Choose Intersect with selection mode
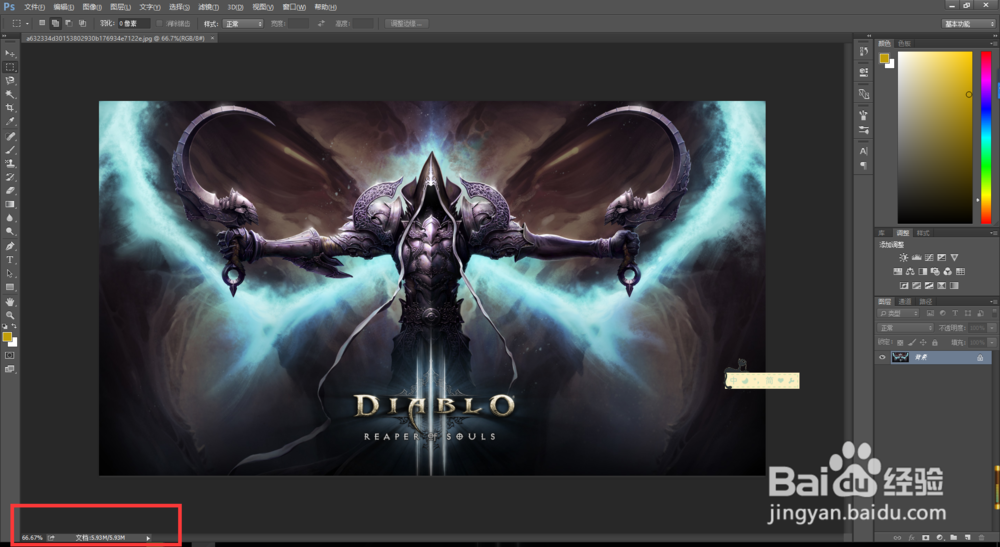This screenshot has width=1000, height=547. click(x=82, y=23)
